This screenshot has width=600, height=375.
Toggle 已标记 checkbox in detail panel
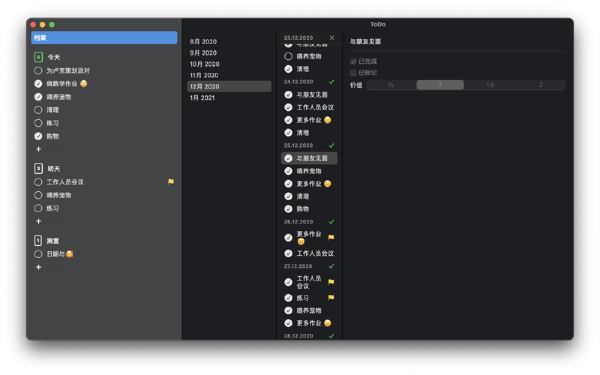[353, 73]
